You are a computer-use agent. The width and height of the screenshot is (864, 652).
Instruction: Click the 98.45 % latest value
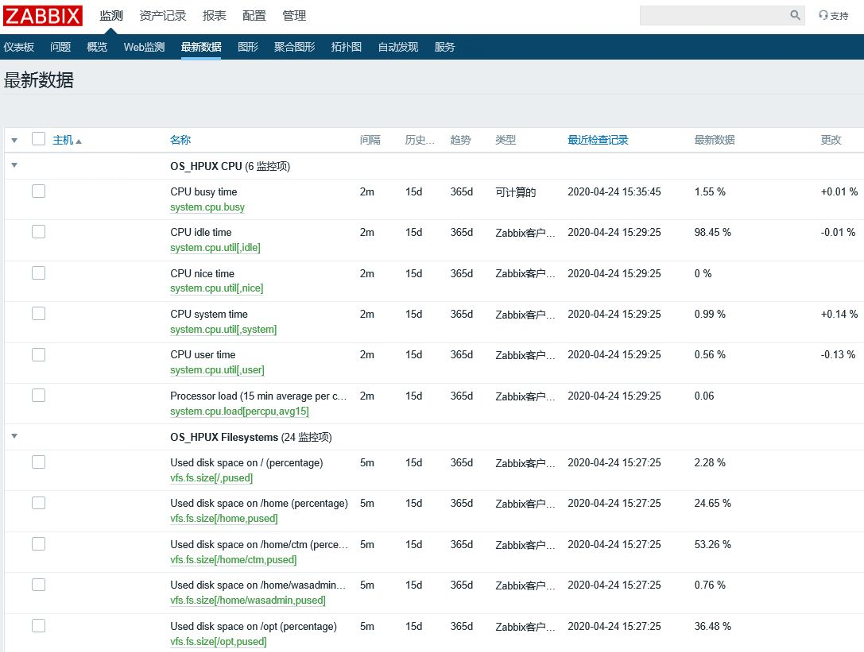[712, 233]
